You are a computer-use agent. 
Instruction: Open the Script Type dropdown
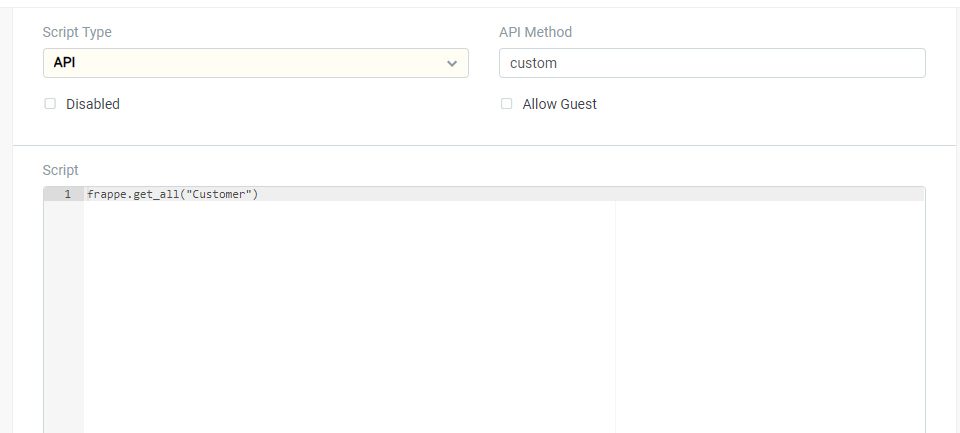(255, 63)
